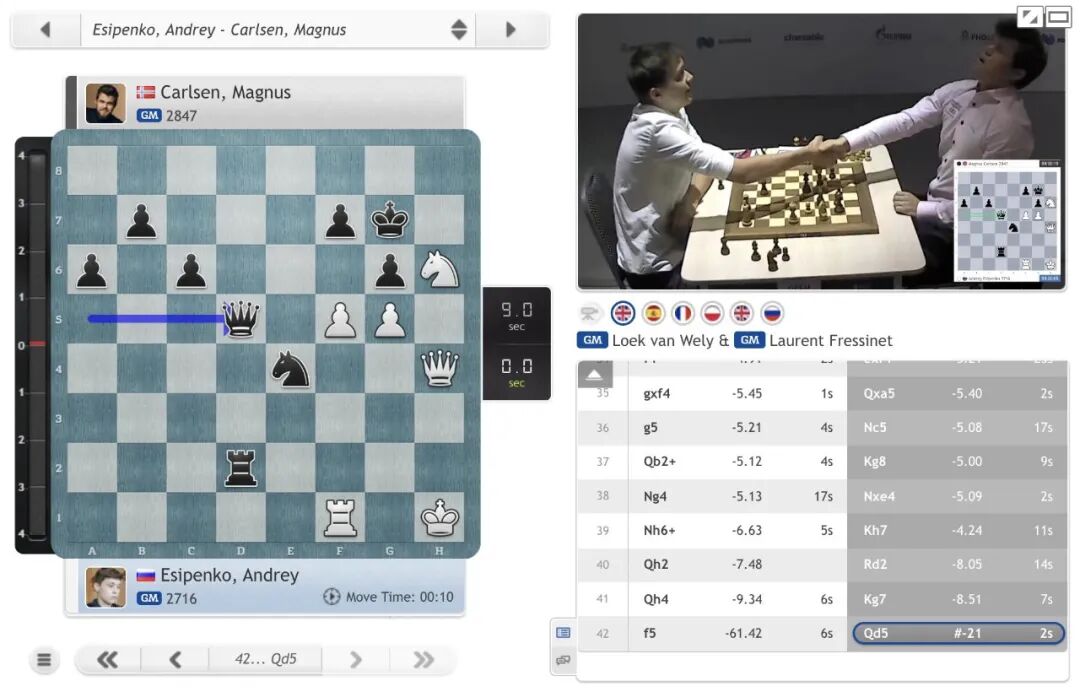
Task: Switch to Russian commentary flag
Action: pos(772,313)
